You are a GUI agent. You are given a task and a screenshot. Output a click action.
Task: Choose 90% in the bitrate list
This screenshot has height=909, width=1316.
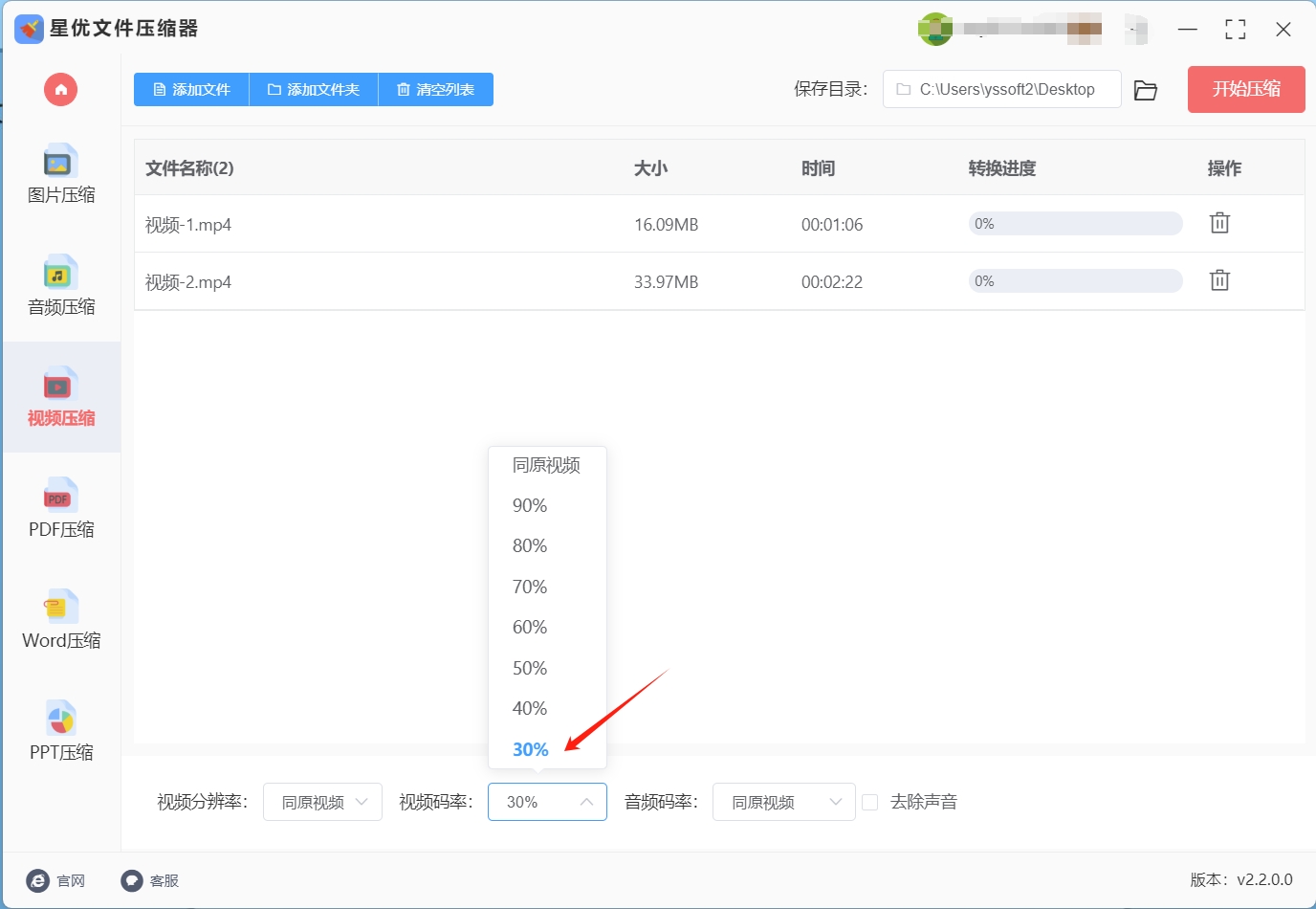(x=547, y=505)
